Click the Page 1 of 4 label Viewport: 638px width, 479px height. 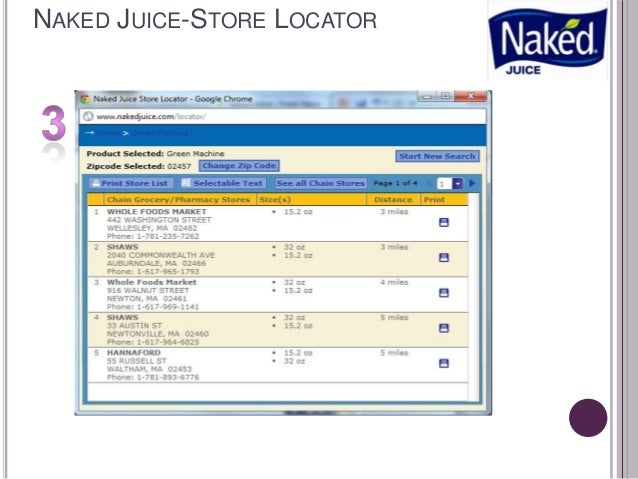pos(395,183)
